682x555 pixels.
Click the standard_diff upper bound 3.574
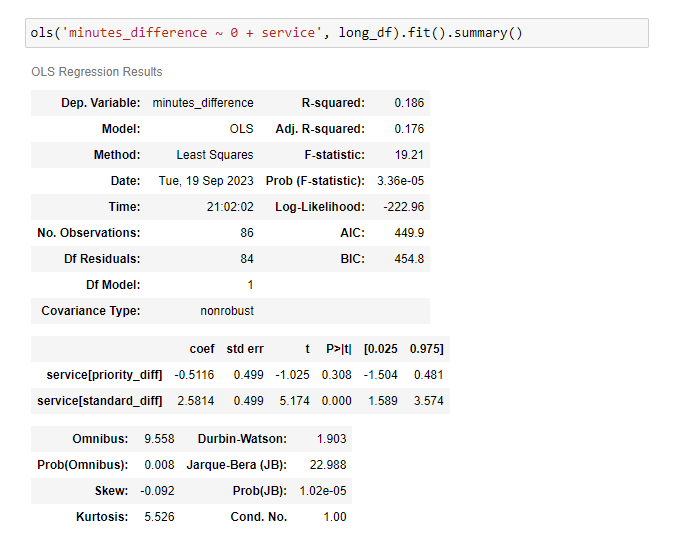428,401
